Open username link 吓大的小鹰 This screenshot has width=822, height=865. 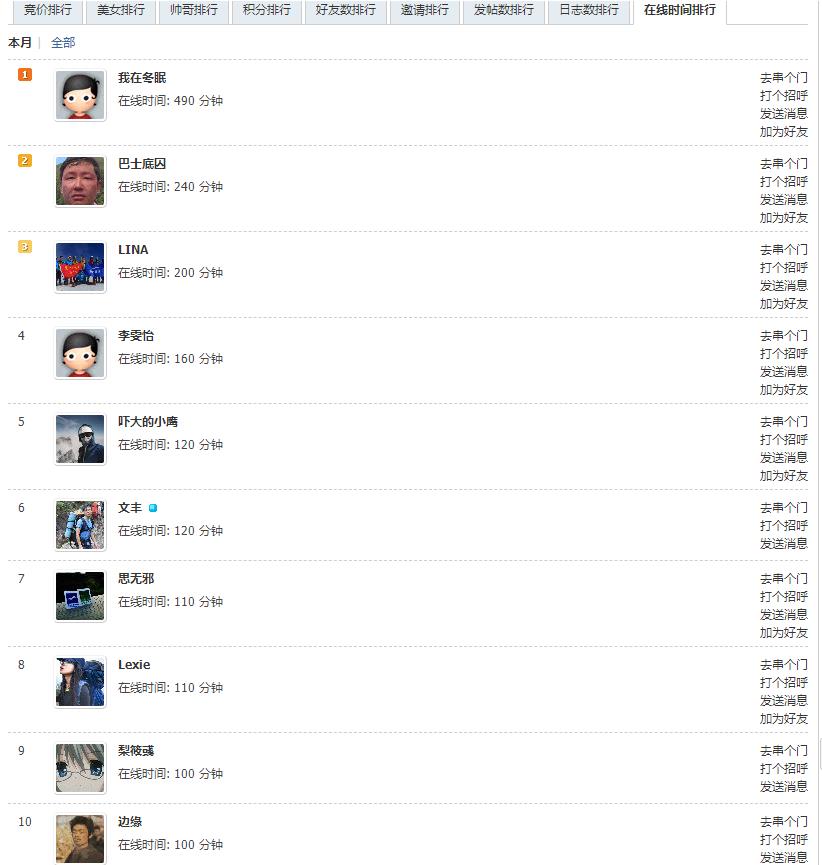148,422
